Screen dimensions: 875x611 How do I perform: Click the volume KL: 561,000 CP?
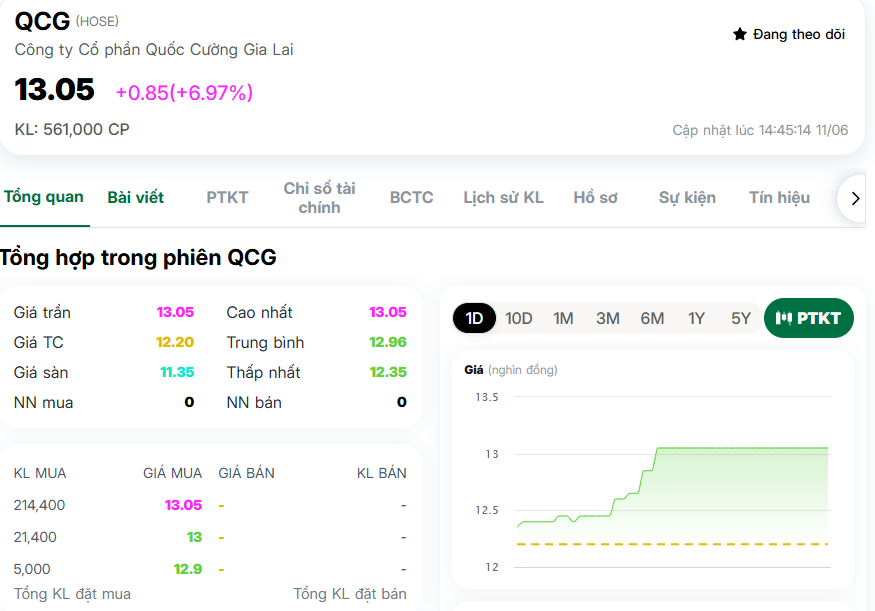click(x=72, y=129)
